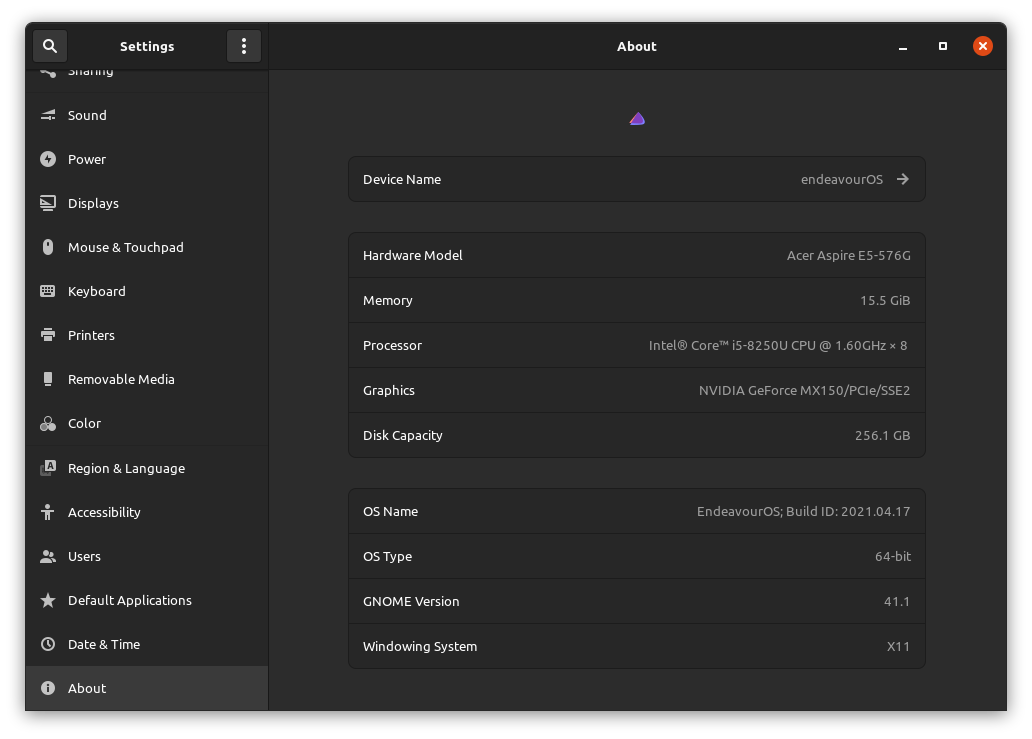
Task: Click the Default Applications star icon
Action: tap(48, 600)
